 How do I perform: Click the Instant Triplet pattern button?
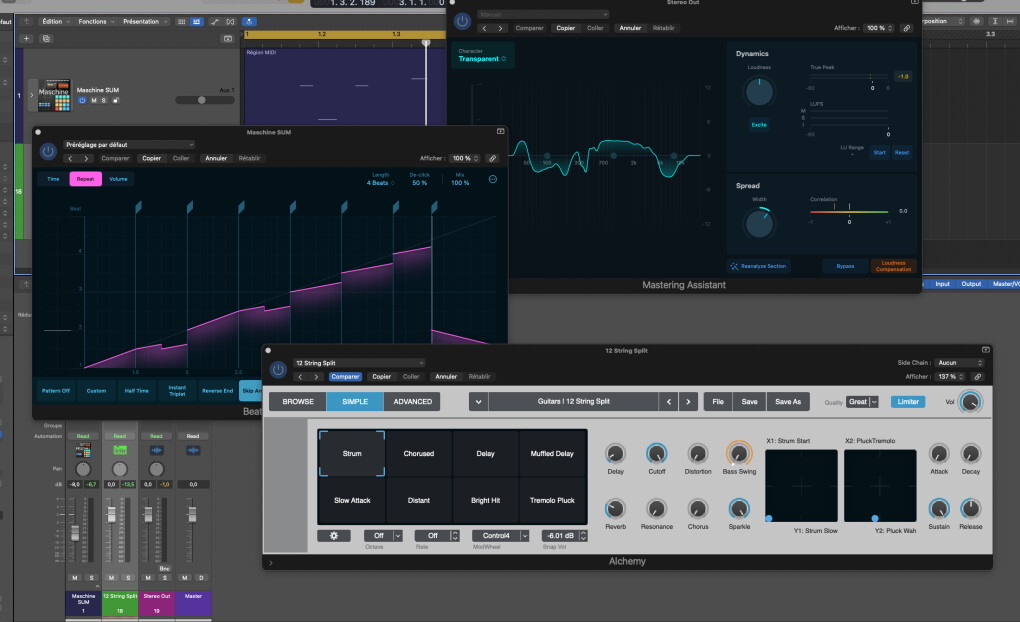coord(177,390)
